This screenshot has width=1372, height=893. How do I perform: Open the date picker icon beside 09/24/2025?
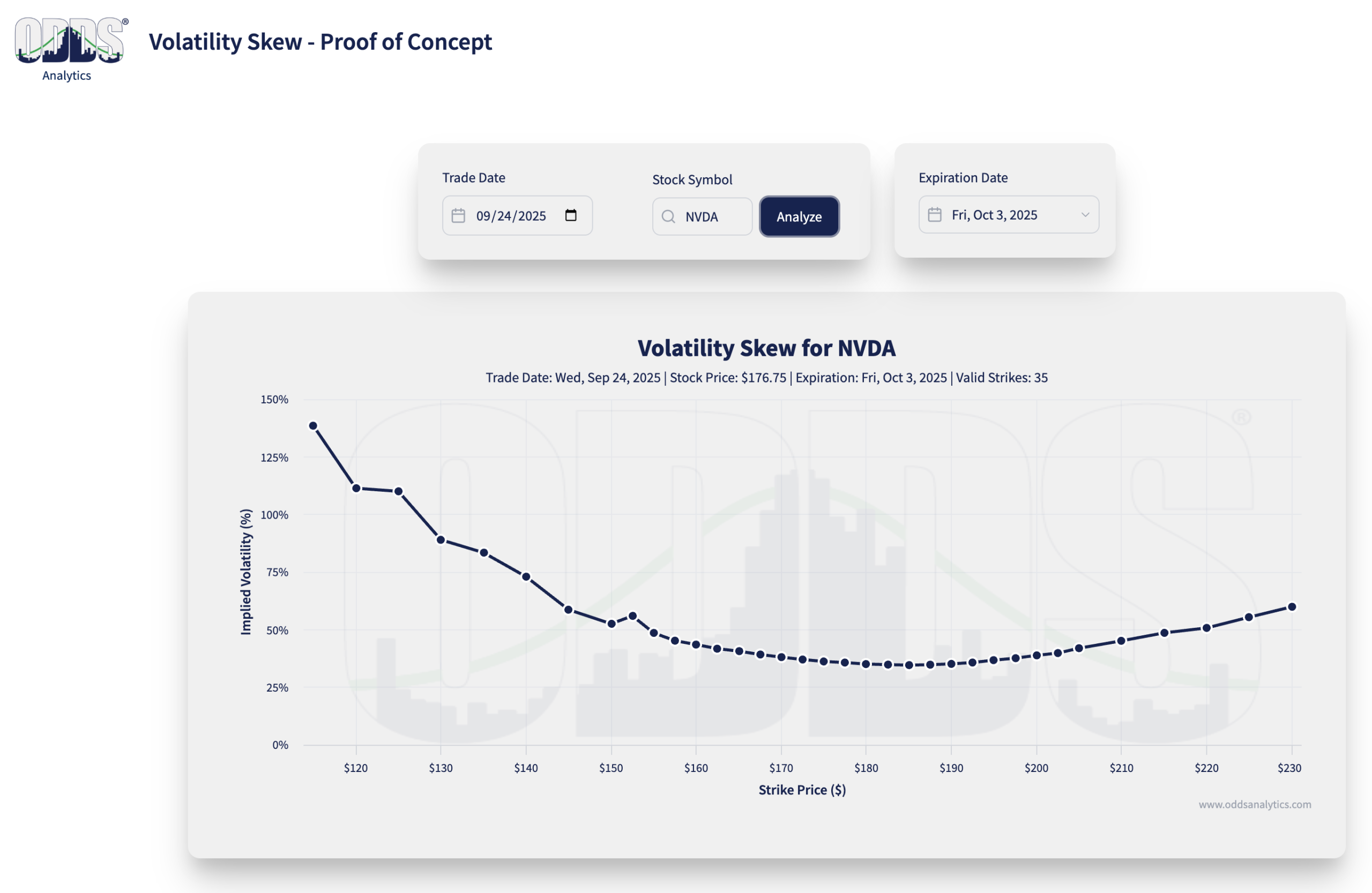click(571, 214)
